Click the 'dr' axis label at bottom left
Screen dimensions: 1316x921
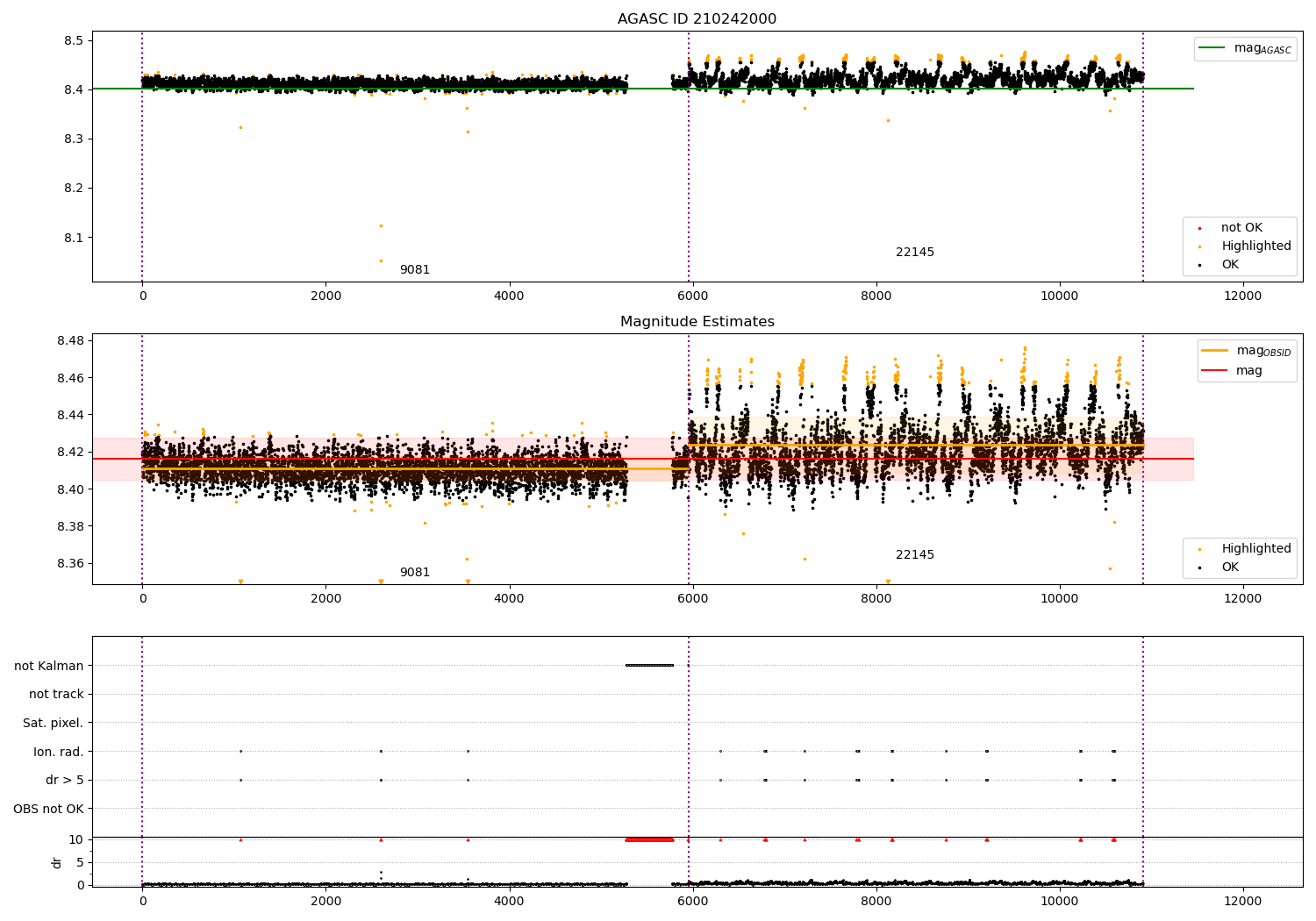coord(57,862)
